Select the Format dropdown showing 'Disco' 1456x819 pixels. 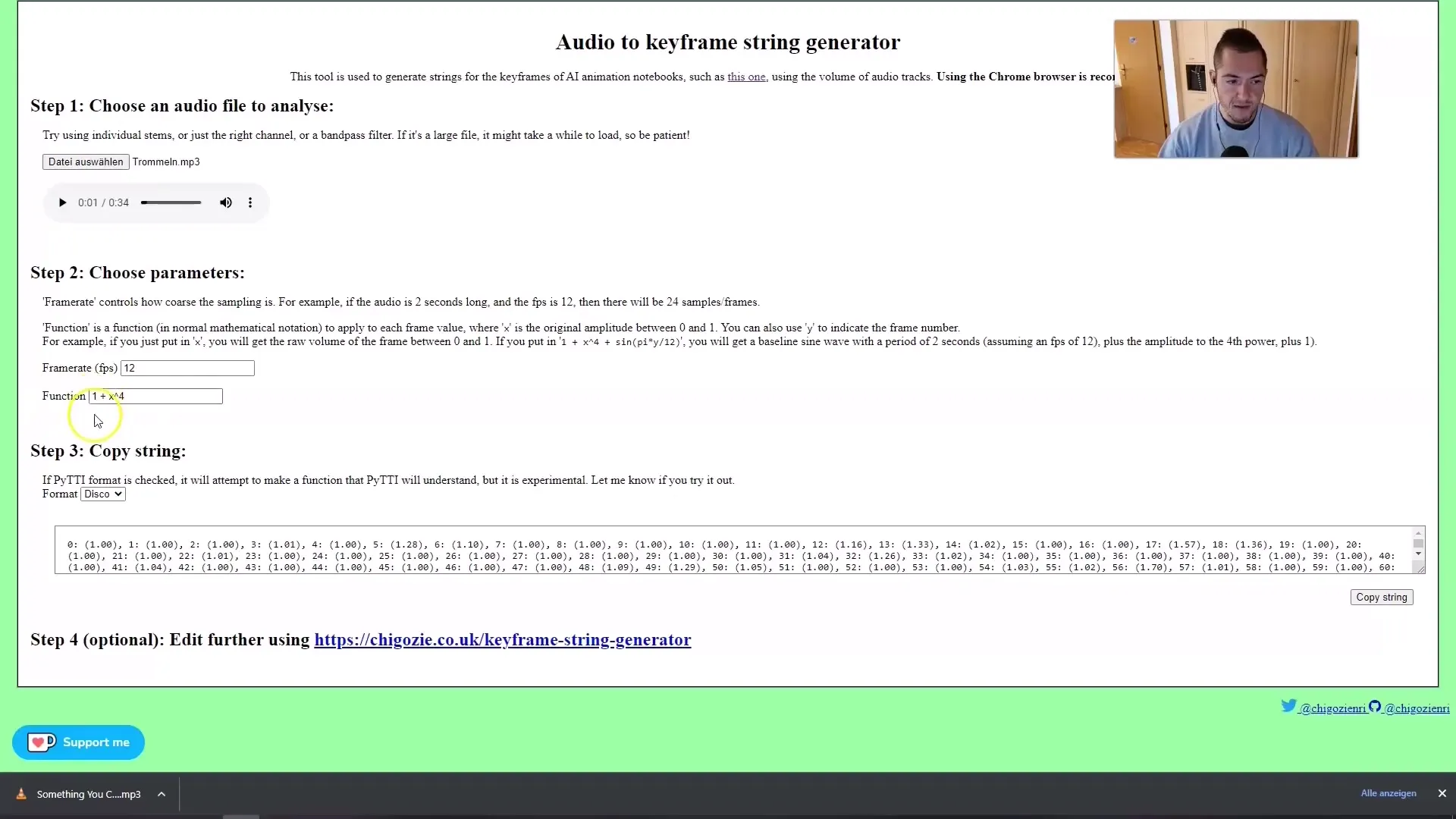pyautogui.click(x=102, y=493)
